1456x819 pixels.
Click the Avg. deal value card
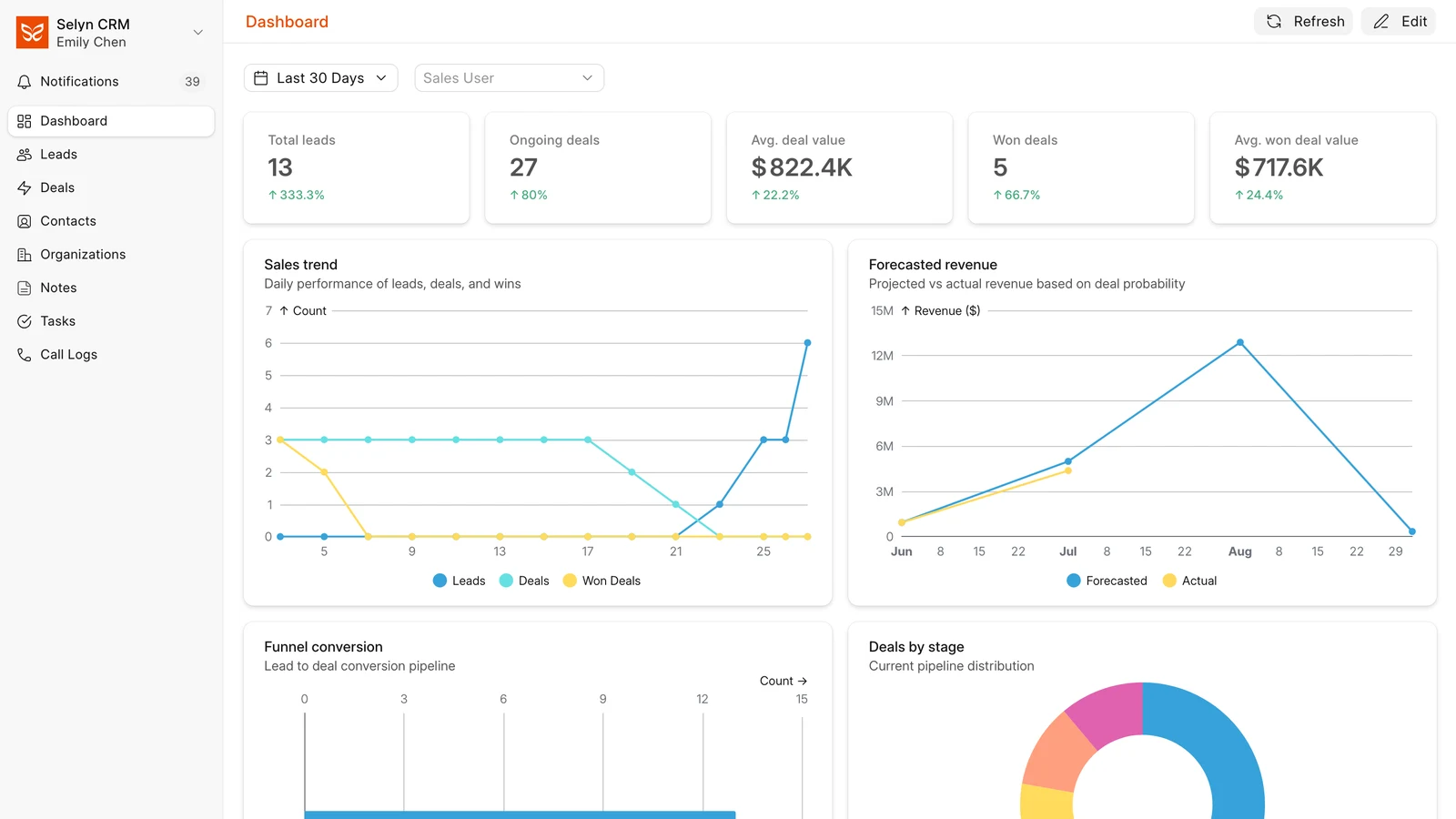pyautogui.click(x=840, y=167)
